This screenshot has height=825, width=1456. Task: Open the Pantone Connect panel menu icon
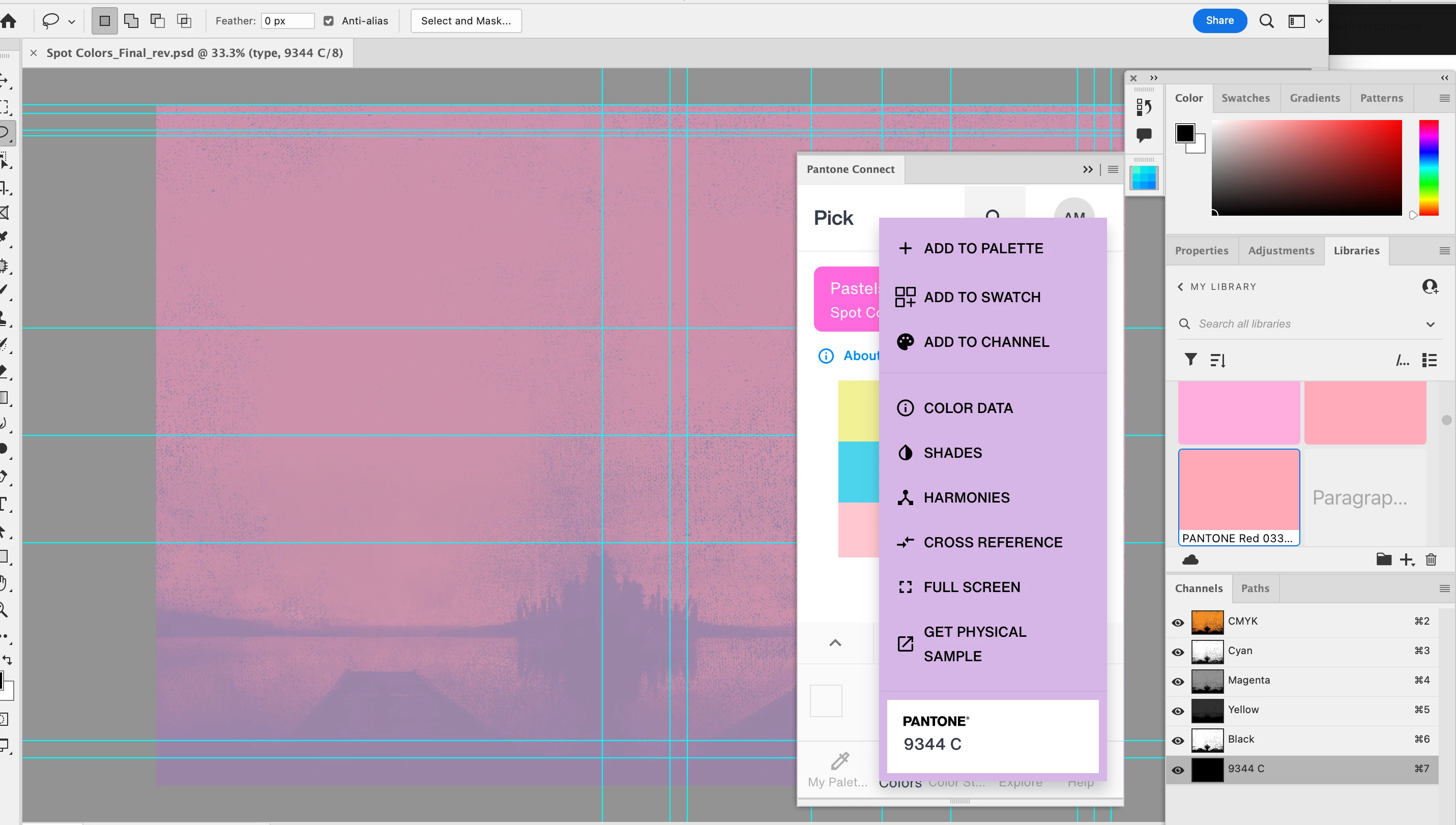pos(1113,169)
